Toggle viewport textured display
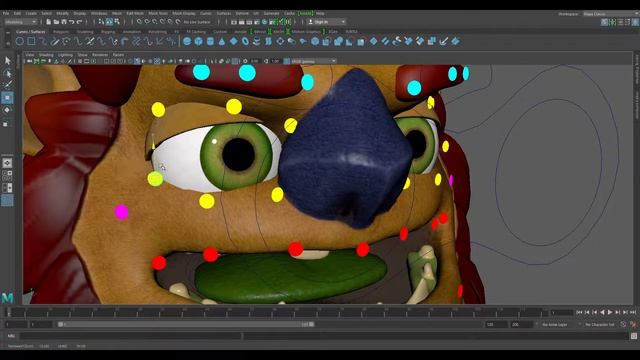 (157, 61)
